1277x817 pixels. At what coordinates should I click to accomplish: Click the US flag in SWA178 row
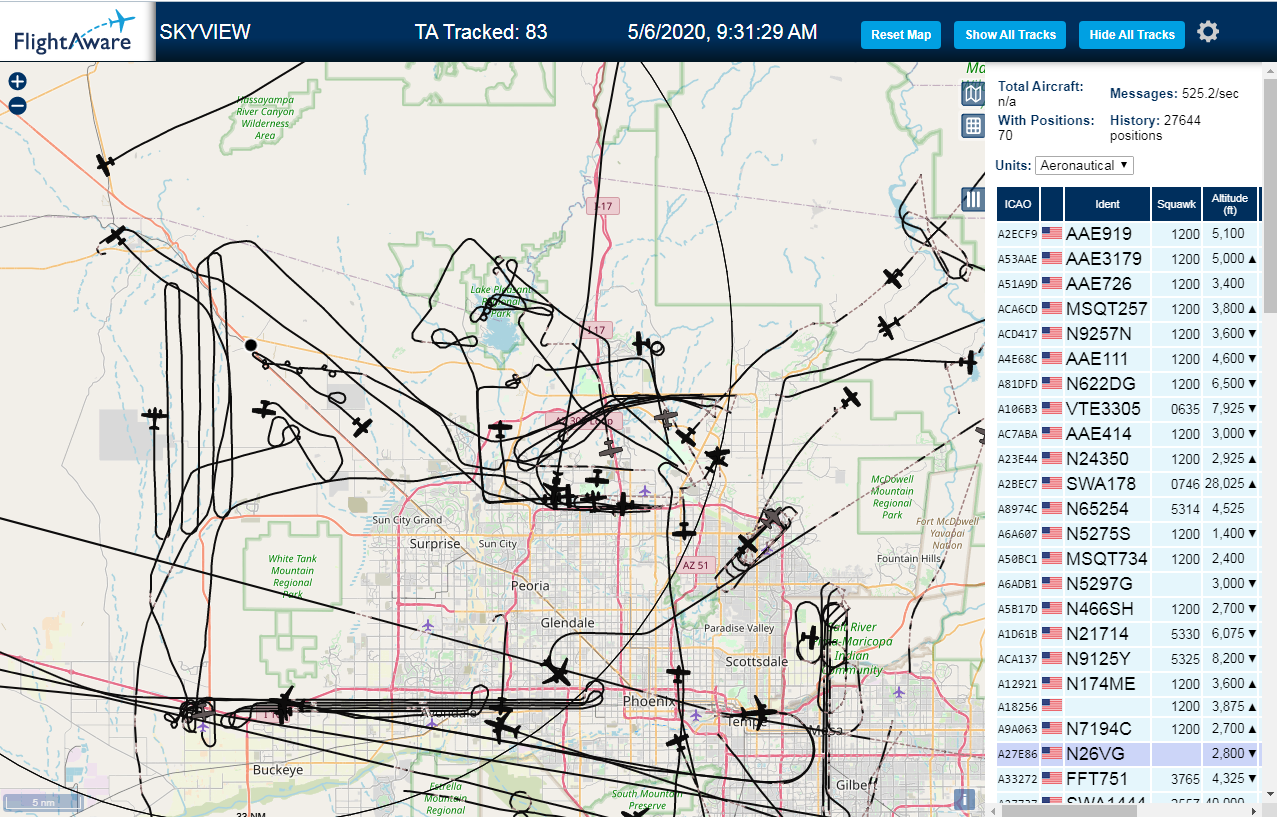pyautogui.click(x=1052, y=483)
